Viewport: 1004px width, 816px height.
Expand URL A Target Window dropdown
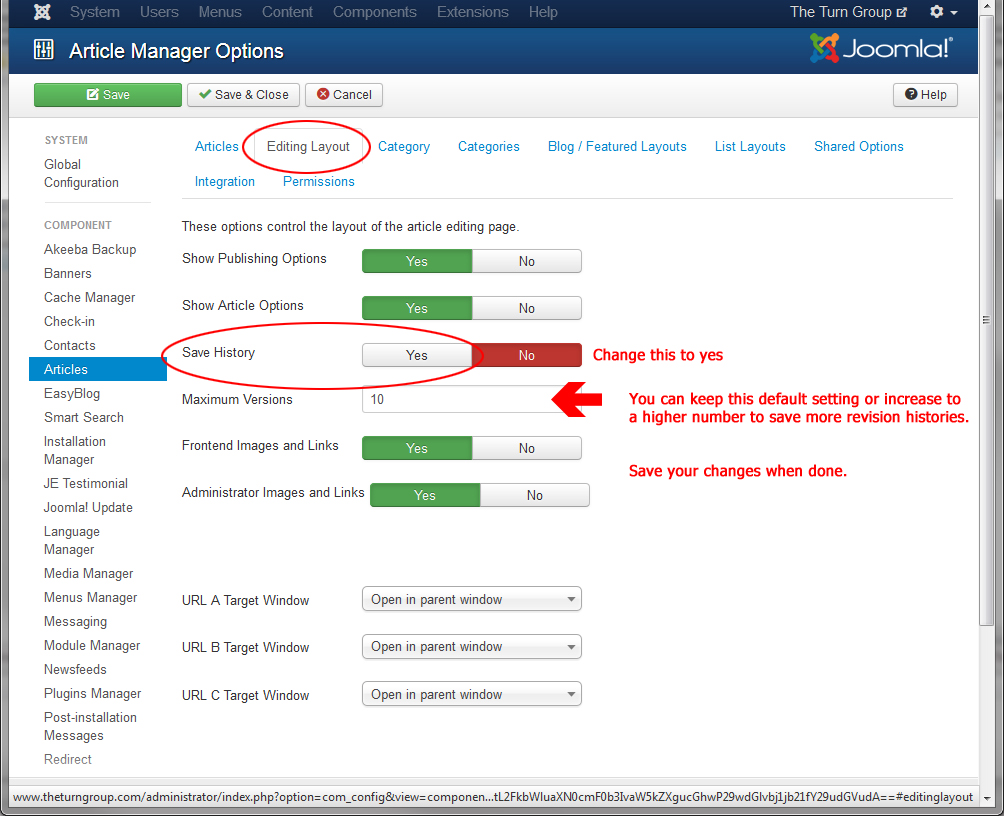click(471, 600)
